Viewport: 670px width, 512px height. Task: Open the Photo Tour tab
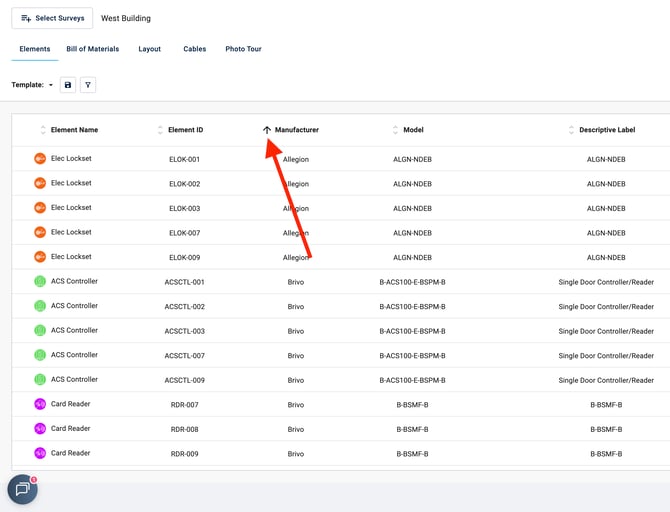tap(243, 49)
